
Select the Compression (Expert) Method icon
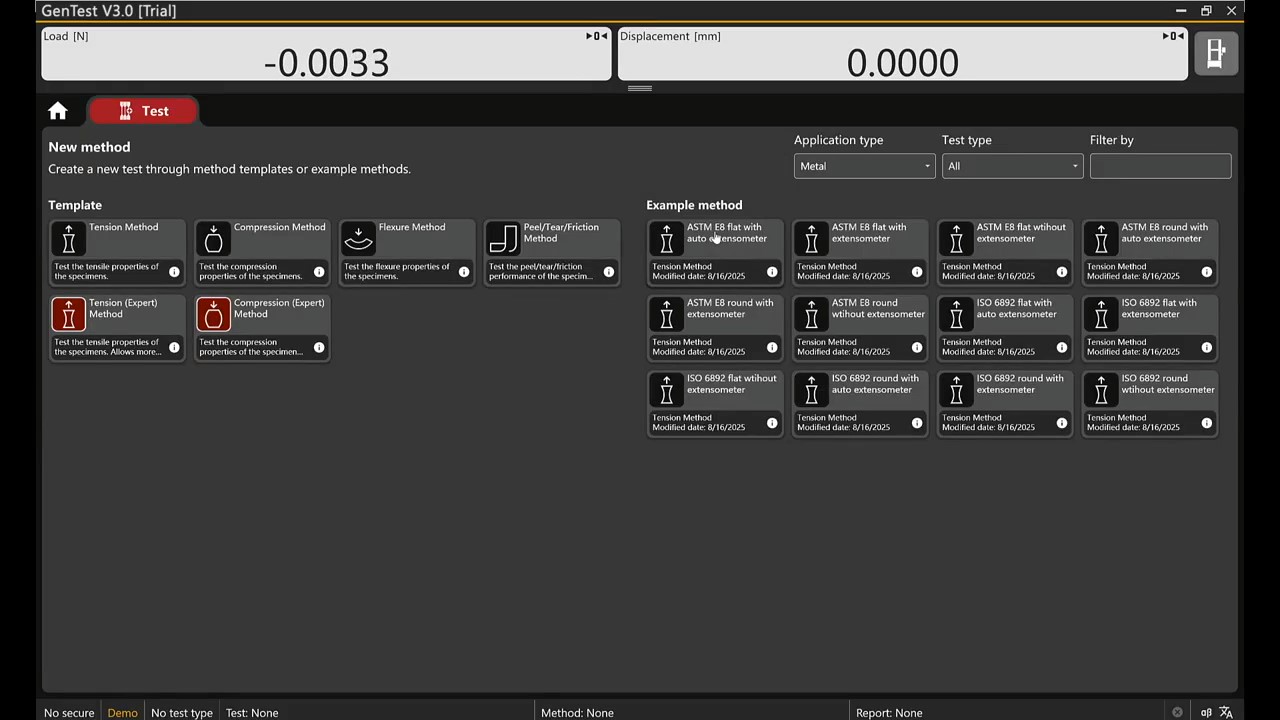click(213, 315)
